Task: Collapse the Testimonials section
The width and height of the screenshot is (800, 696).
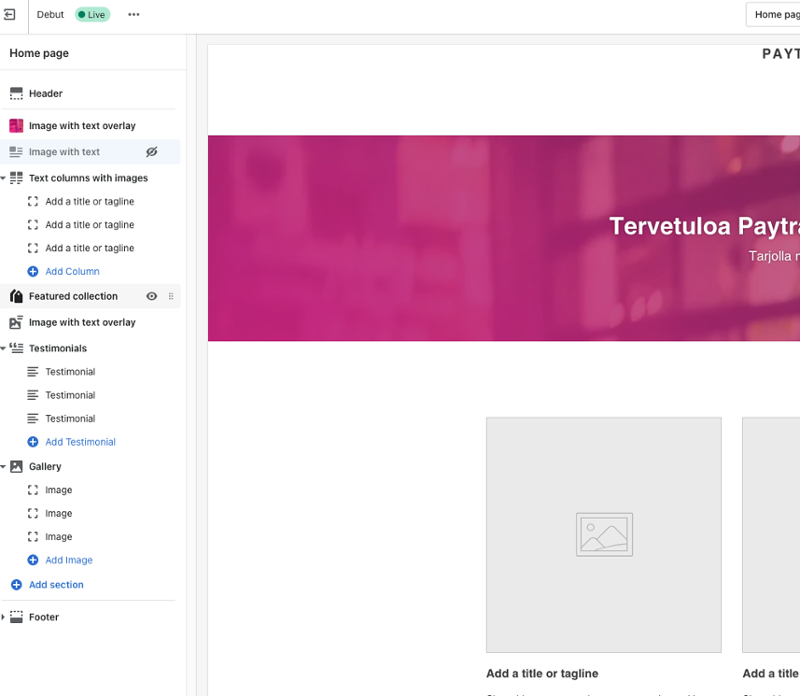Action: (3, 349)
